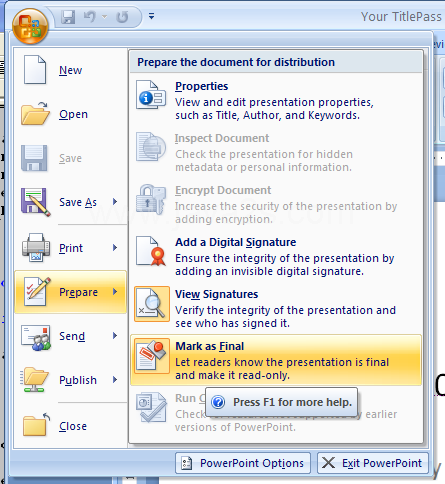Choose the Print menu label

coord(71,248)
